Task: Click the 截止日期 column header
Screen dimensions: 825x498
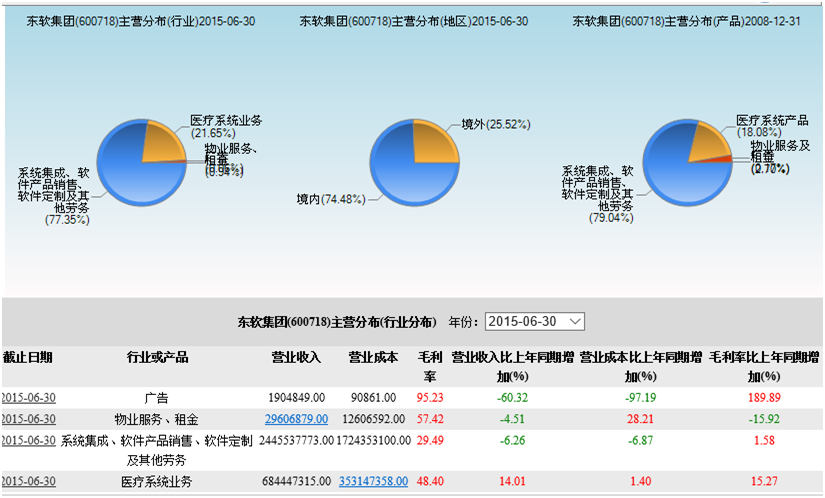Action: (x=28, y=357)
